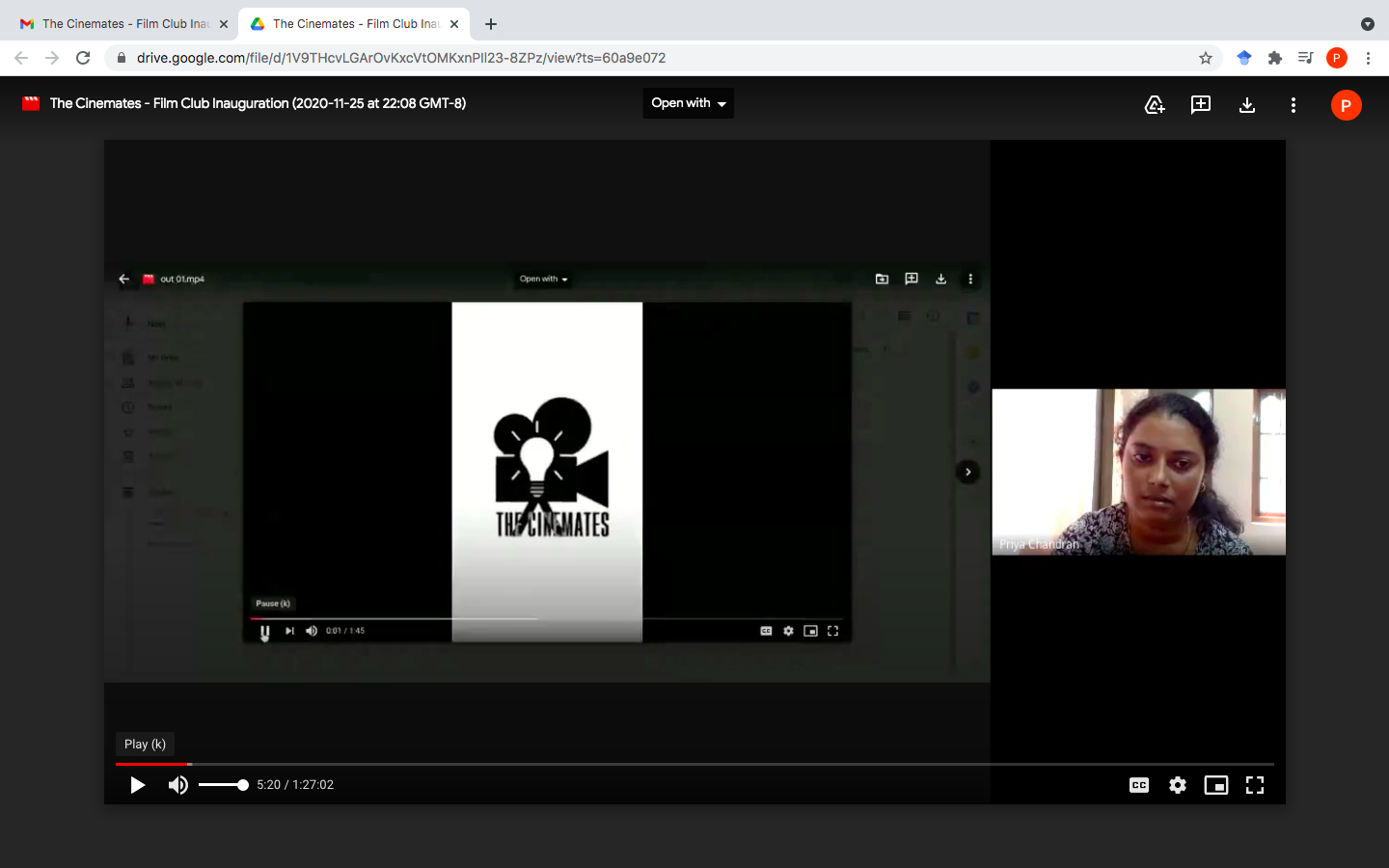Click the recorded back arrow beside out 01.mp4
Viewport: 1389px width, 868px height.
(123, 279)
